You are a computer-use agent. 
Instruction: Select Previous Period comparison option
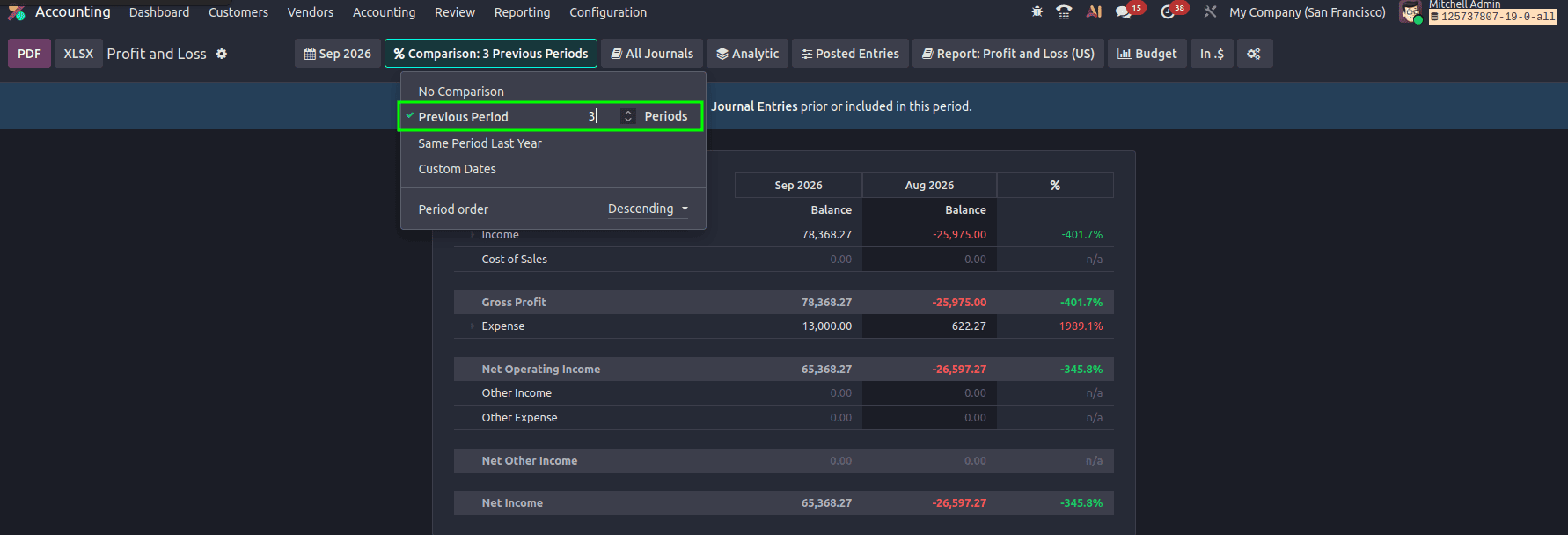tap(463, 117)
